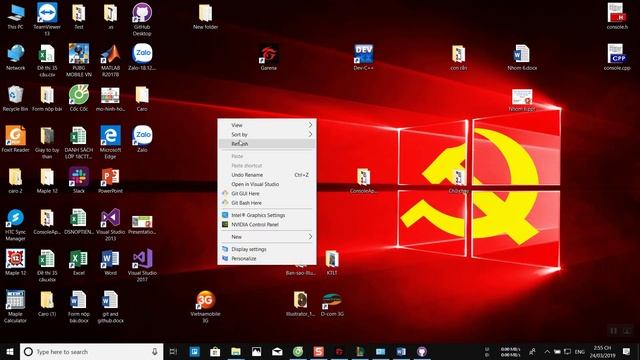
Task: Open Display settings from context menu
Action: coord(267,249)
